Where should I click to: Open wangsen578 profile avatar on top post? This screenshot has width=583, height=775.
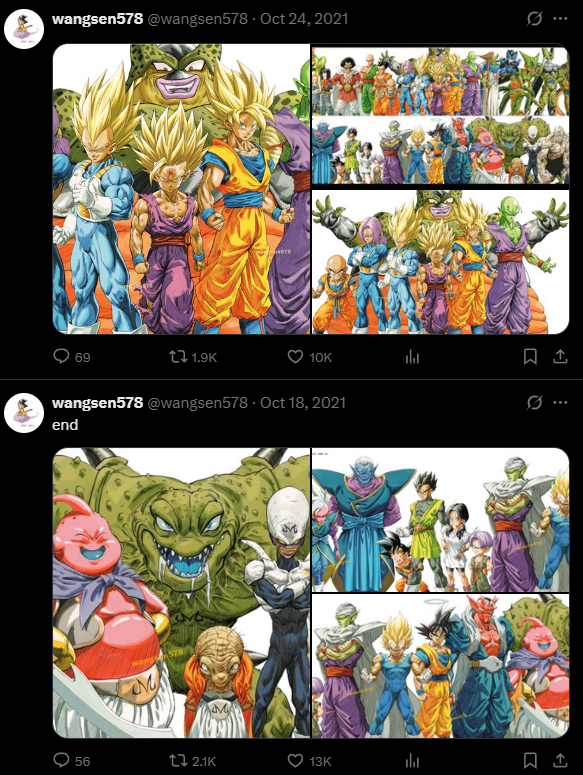(x=24, y=29)
